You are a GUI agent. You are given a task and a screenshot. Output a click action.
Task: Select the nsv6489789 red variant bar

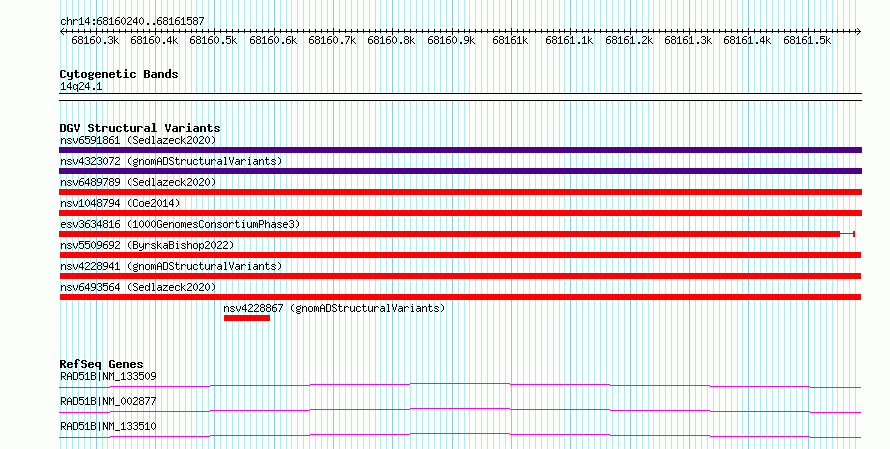[460, 192]
